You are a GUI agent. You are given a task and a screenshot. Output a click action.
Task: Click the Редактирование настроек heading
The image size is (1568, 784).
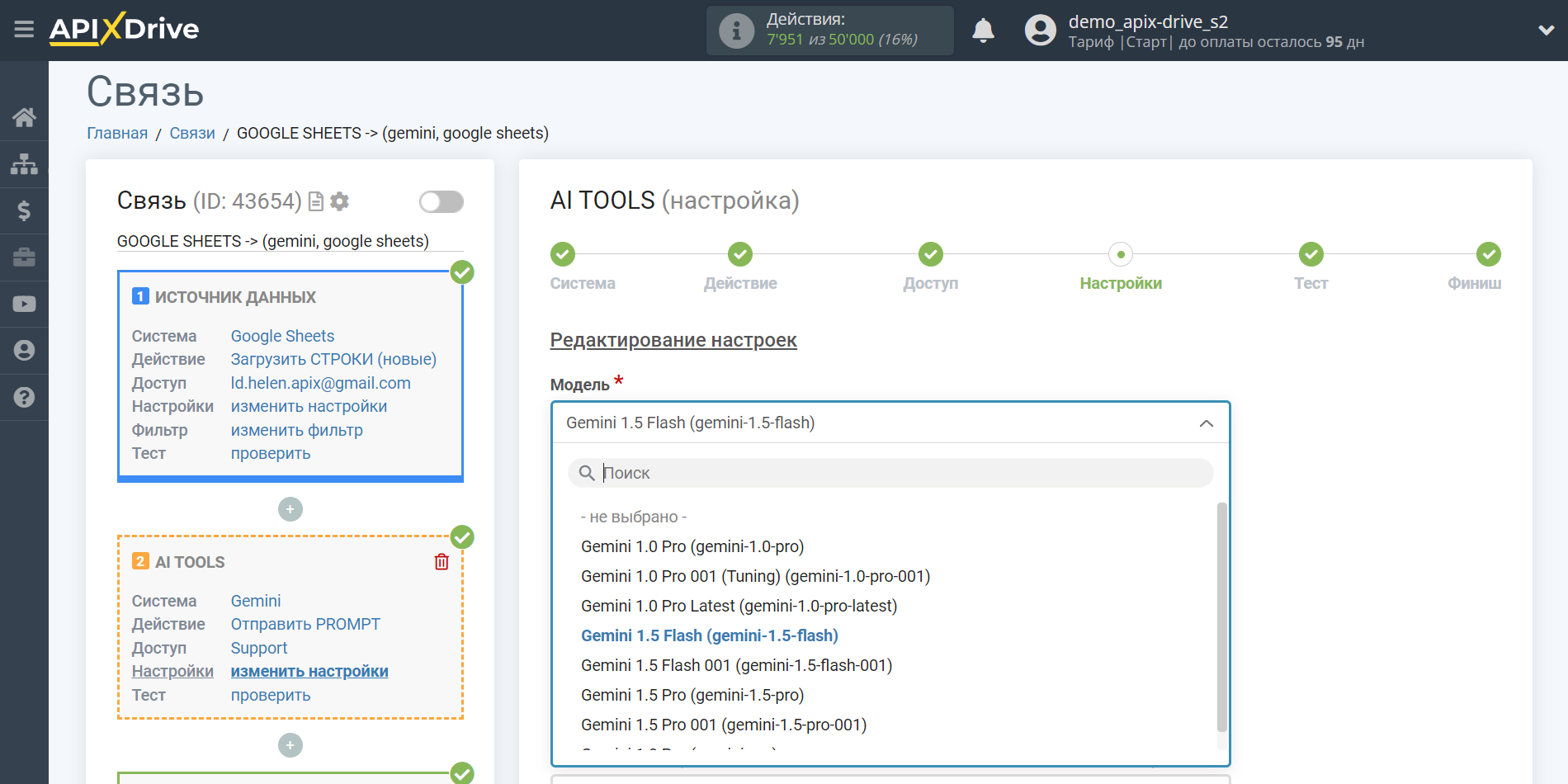pyautogui.click(x=673, y=340)
